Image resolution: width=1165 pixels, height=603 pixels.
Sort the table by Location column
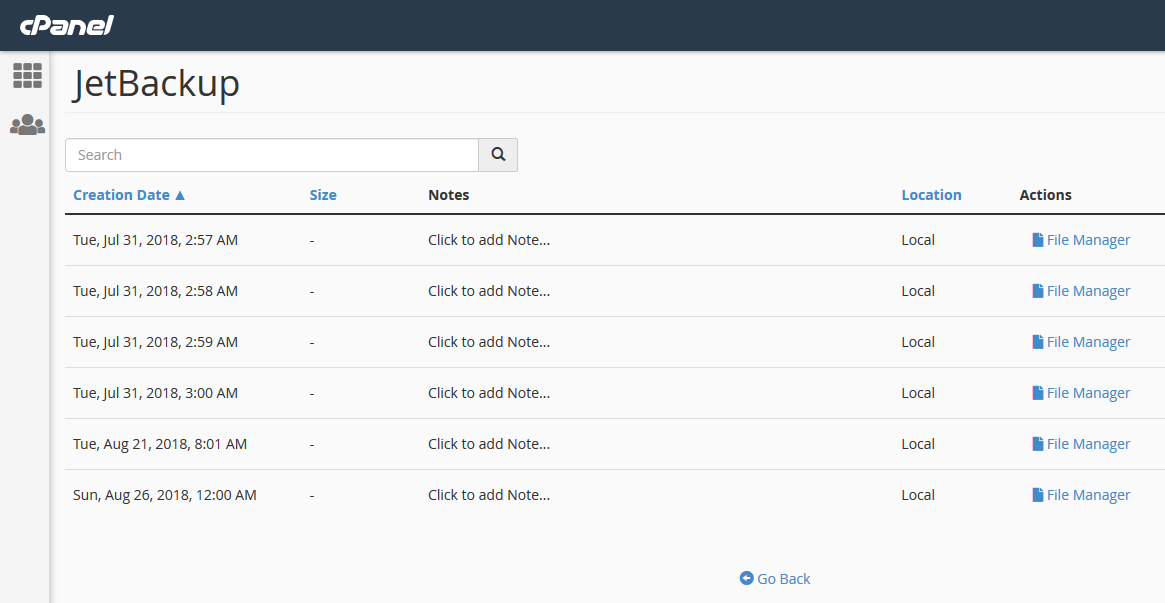[931, 195]
